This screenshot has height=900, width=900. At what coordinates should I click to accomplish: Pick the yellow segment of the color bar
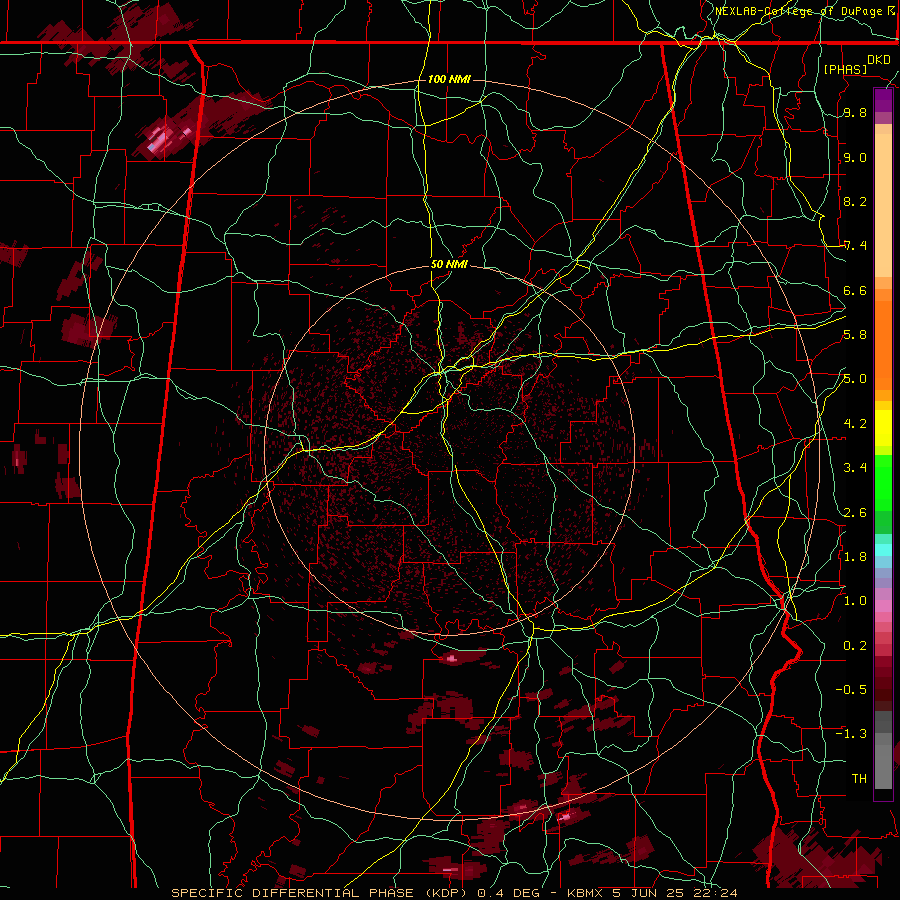pos(883,427)
